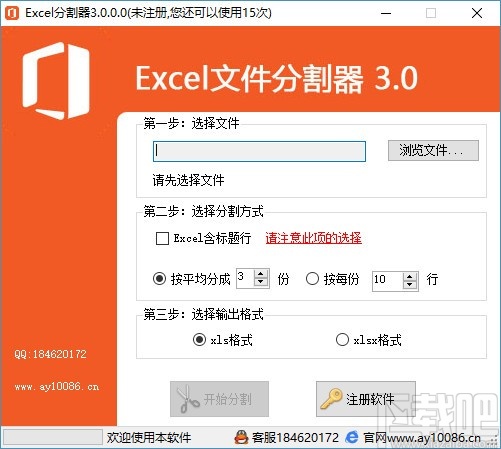Screen dimensions: 501x449
Task: Click the 第三步：选择输出格式 group label
Action: (203, 314)
